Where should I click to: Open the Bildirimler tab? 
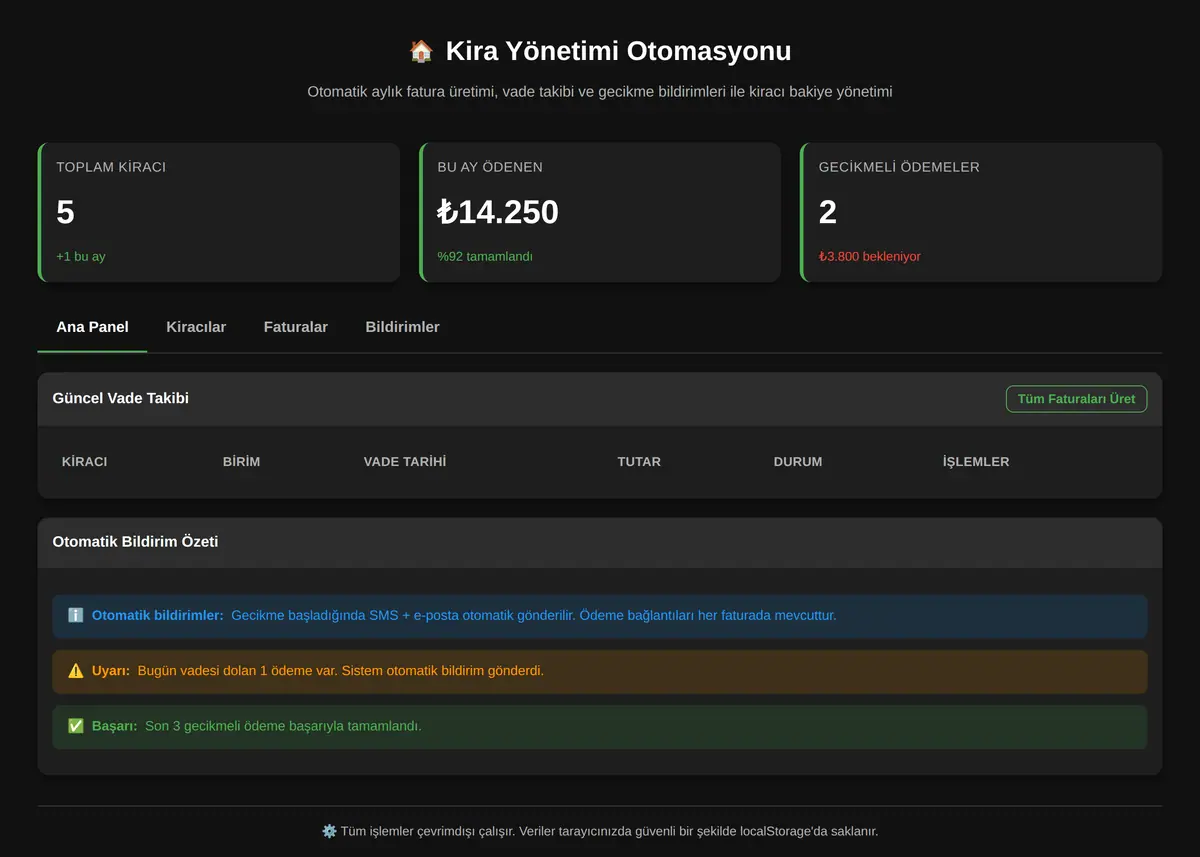tap(402, 327)
